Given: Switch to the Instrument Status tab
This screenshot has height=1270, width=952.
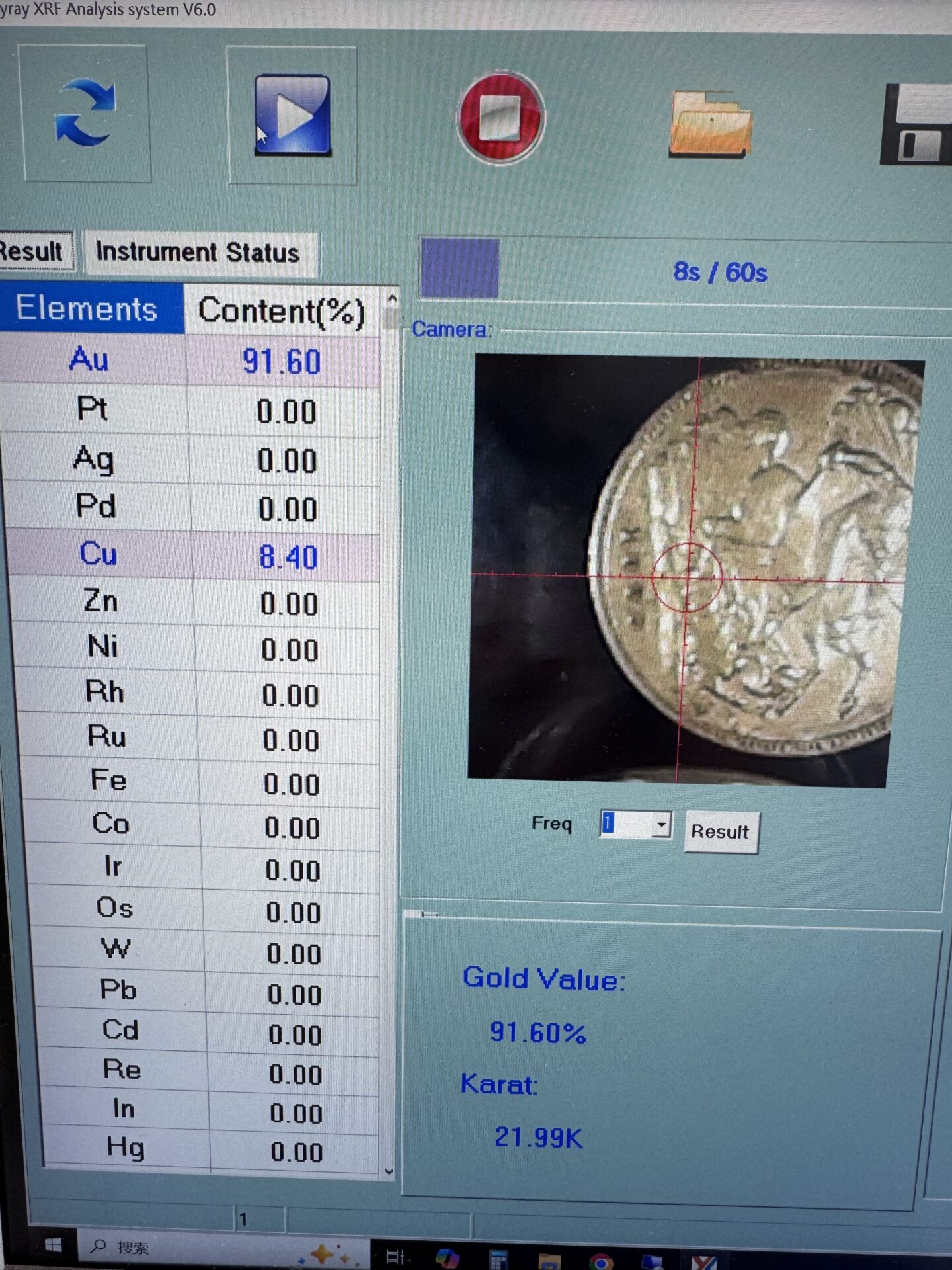Looking at the screenshot, I should pyautogui.click(x=198, y=253).
